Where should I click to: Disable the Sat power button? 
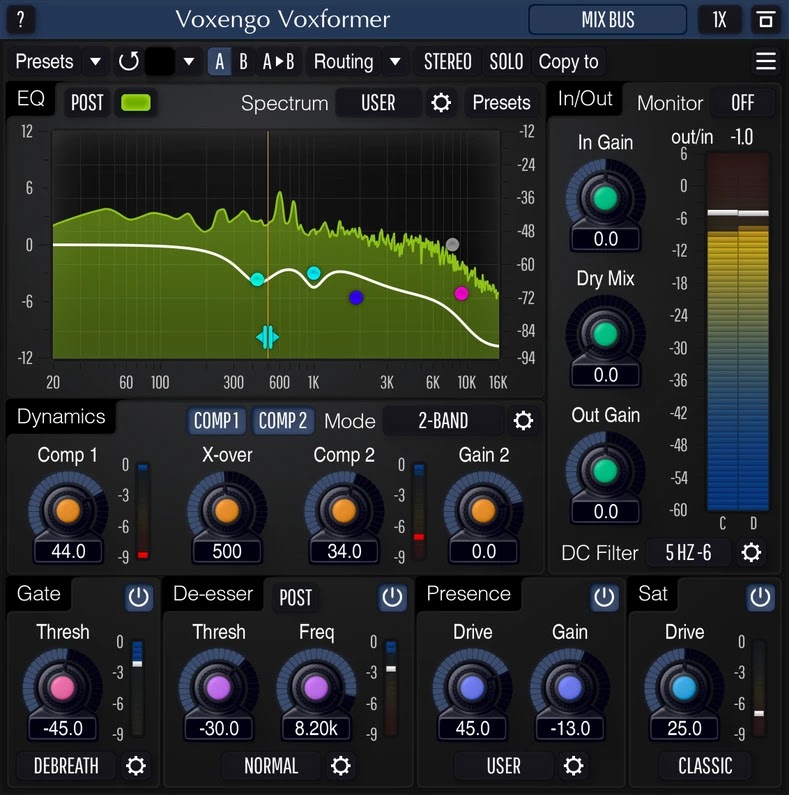760,597
